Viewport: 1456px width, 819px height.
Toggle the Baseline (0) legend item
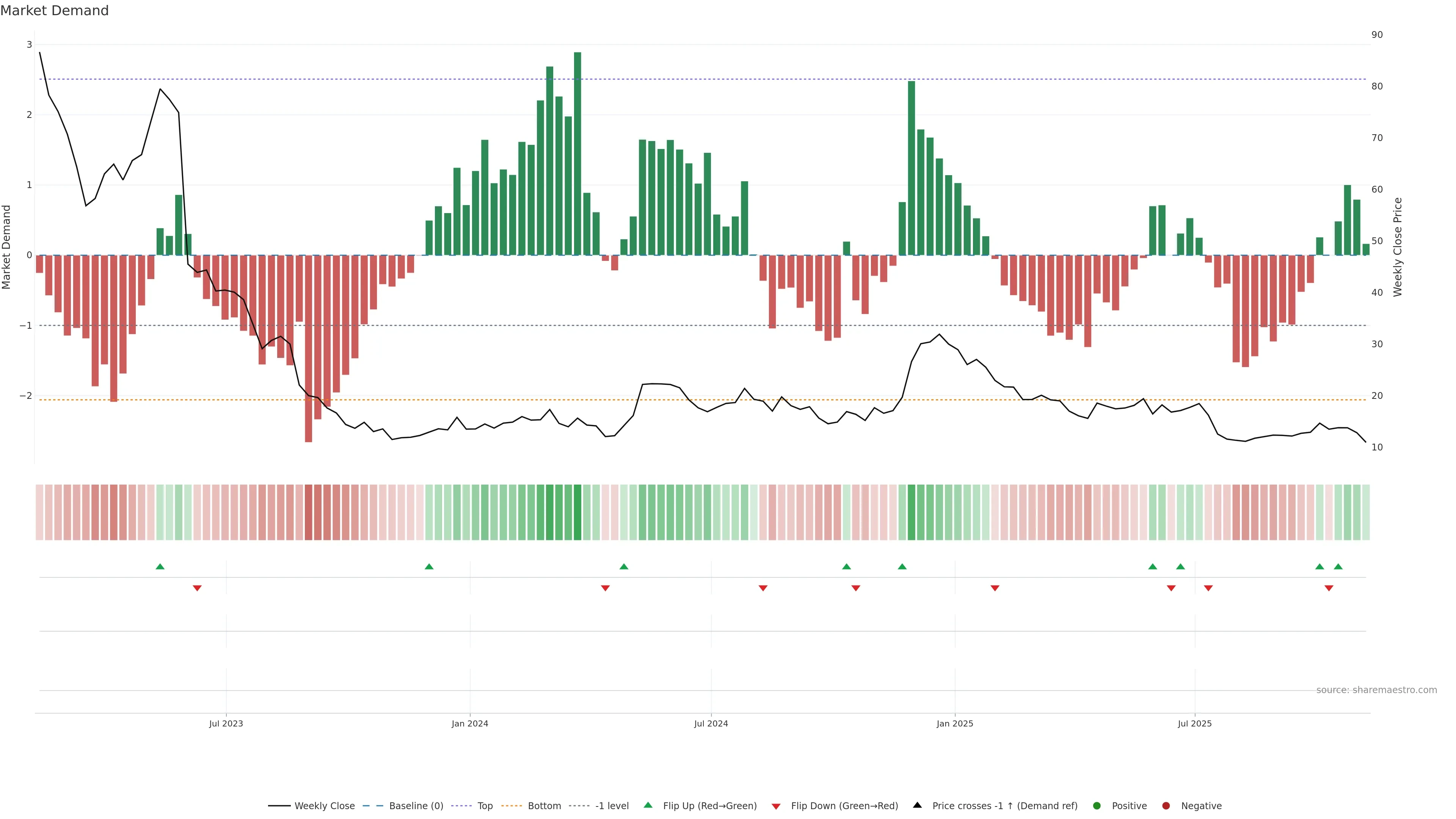416,806
